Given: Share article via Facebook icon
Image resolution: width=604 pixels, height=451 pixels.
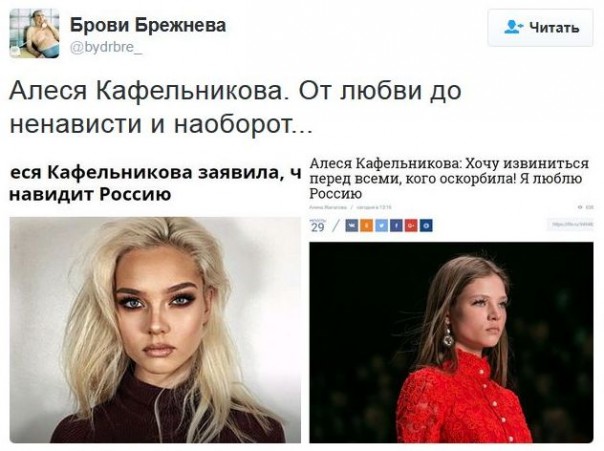Looking at the screenshot, I should point(396,225).
